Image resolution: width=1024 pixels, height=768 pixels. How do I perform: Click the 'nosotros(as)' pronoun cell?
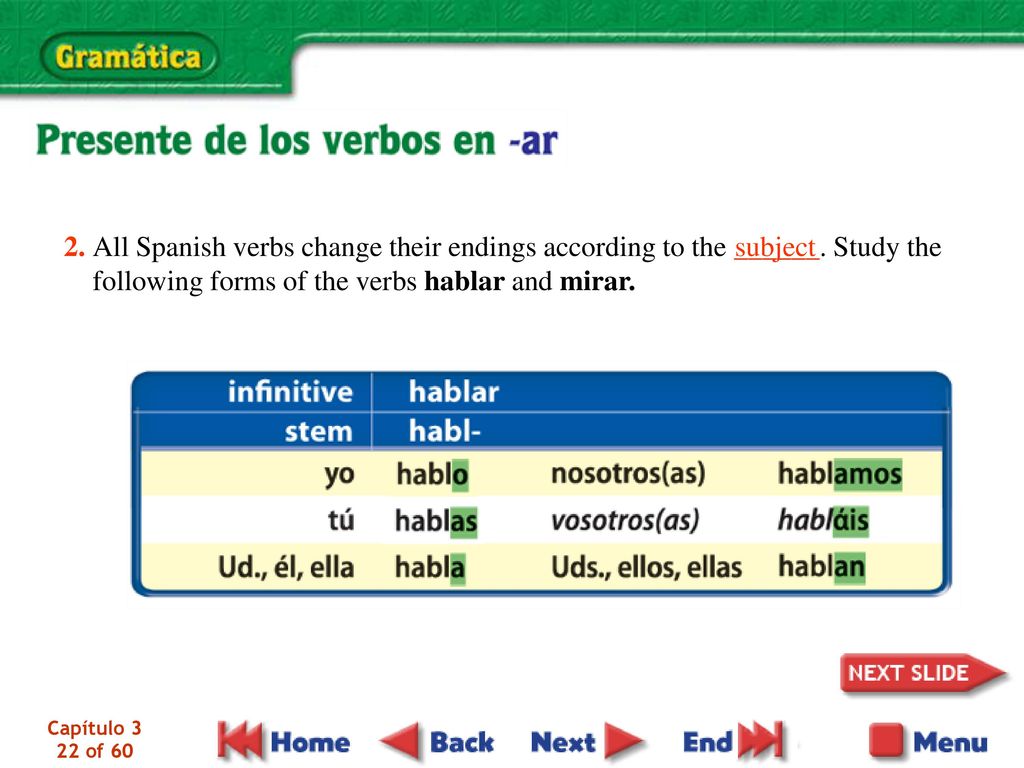628,474
